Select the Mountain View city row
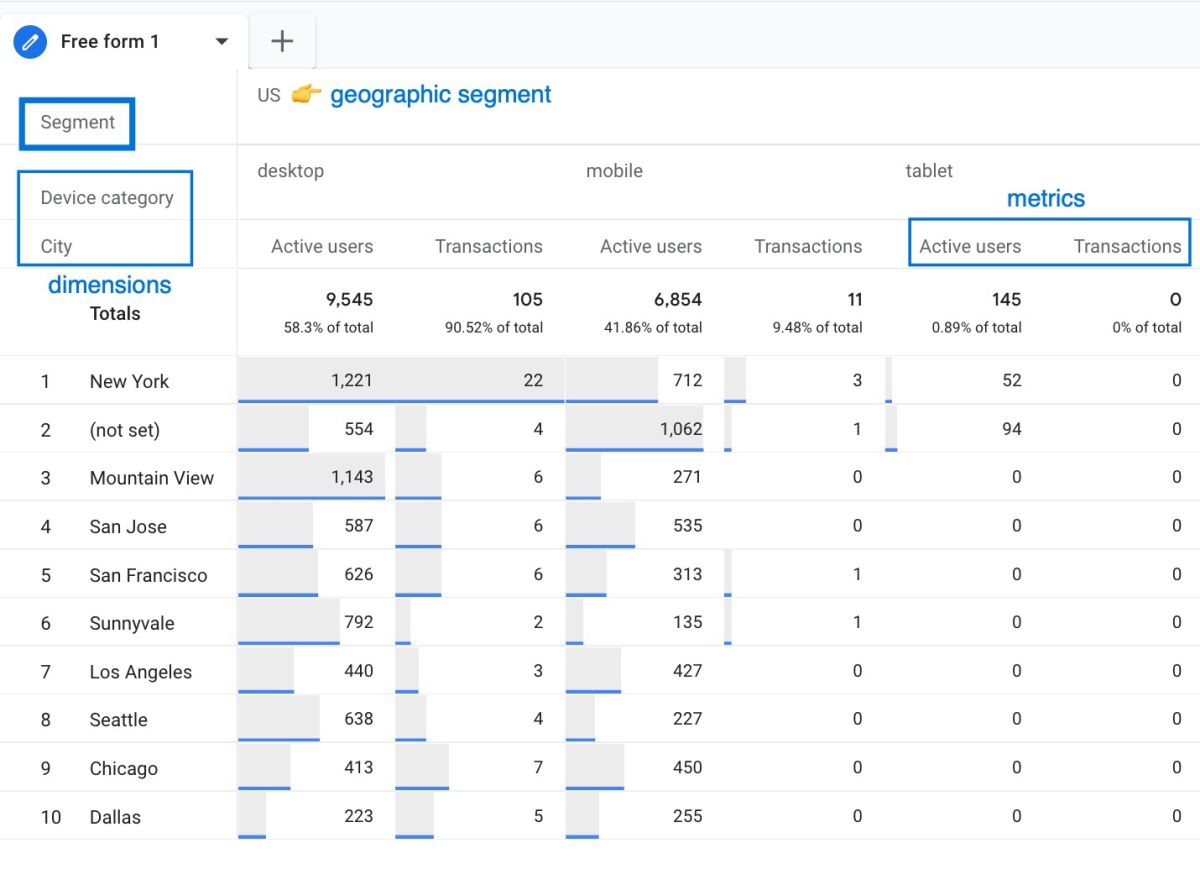 pyautogui.click(x=151, y=478)
